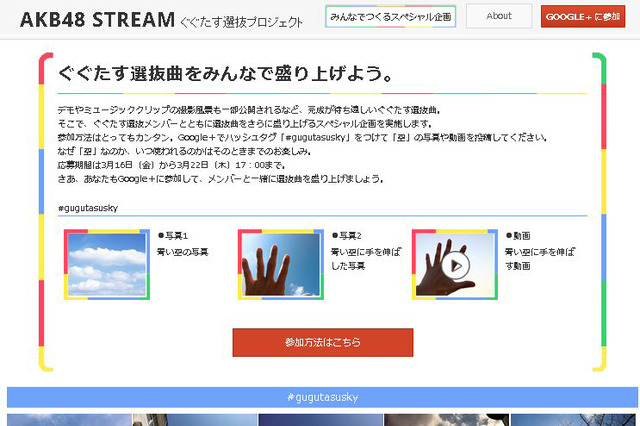The height and width of the screenshot is (426, 640).
Task: Click the ぐぐたす選抜プロジェクト subtitle text
Action: (x=241, y=22)
